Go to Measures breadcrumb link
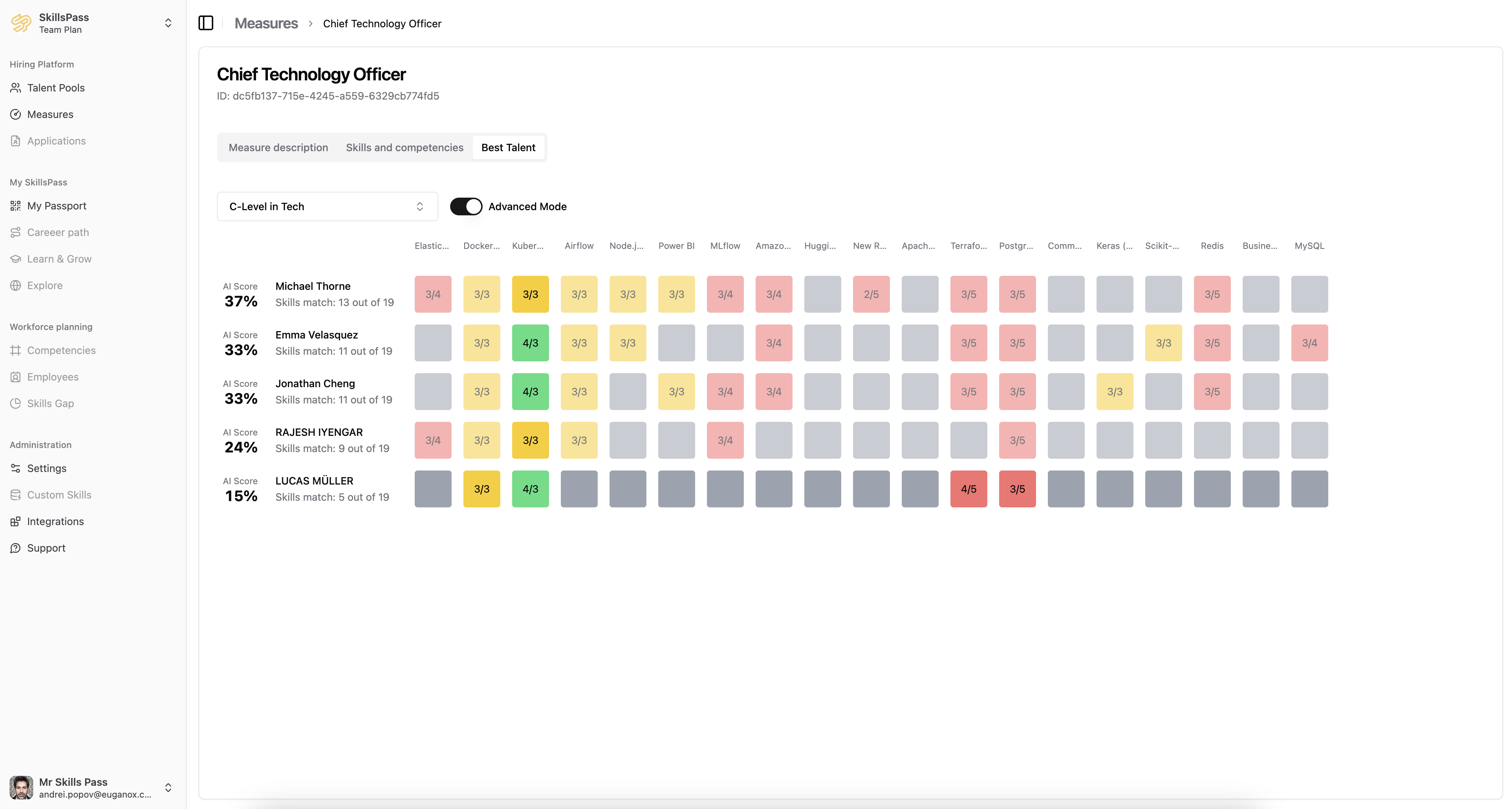Image resolution: width=1512 pixels, height=809 pixels. (x=266, y=24)
